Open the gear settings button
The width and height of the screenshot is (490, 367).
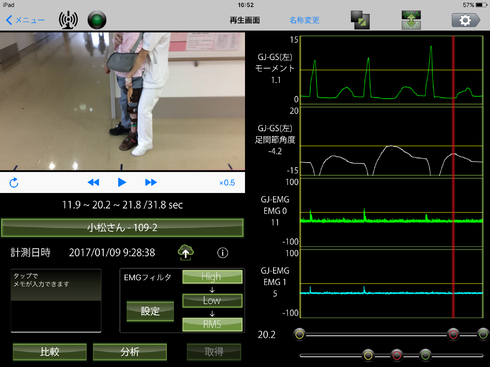466,20
